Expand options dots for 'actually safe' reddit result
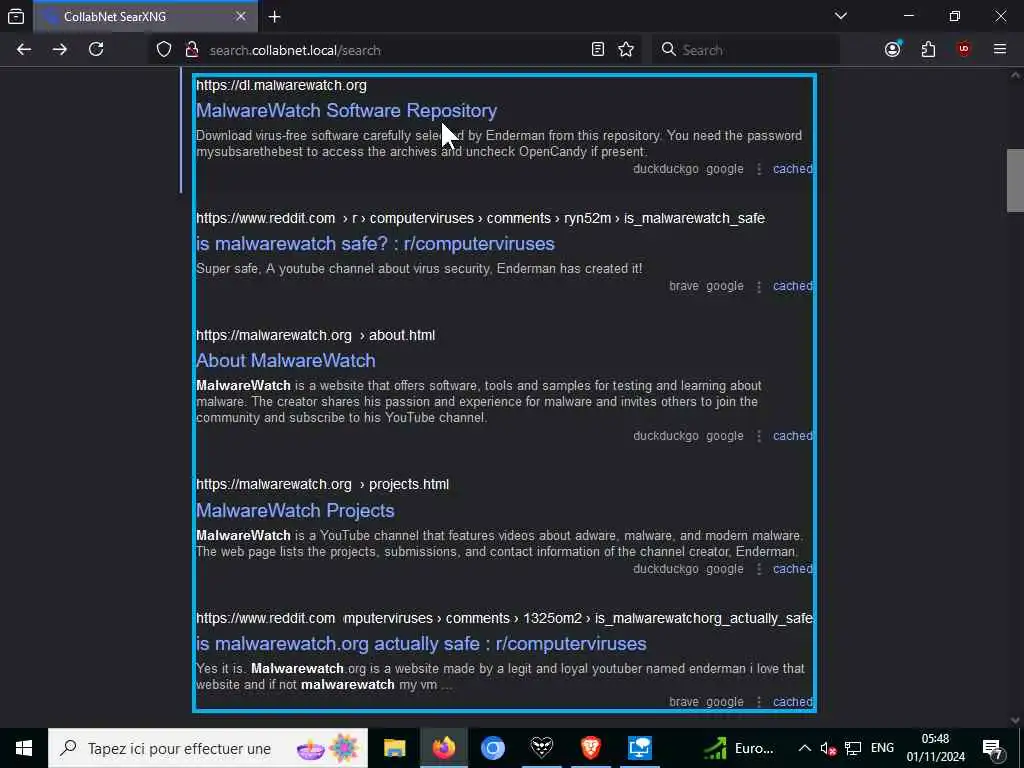Image resolution: width=1024 pixels, height=768 pixels. coord(759,702)
